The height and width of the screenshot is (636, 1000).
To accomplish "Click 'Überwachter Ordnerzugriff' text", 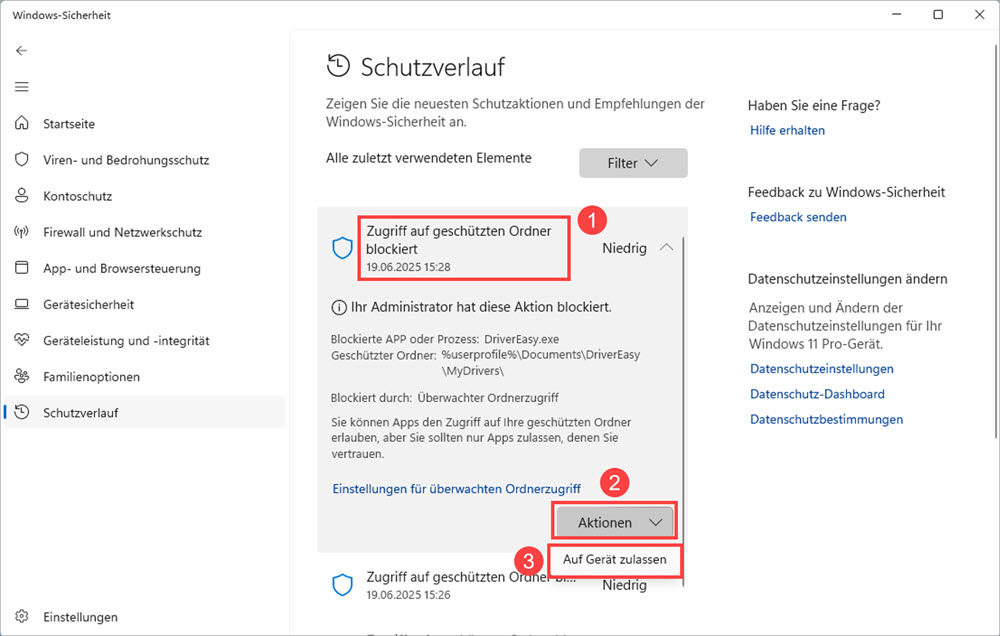I will click(x=488, y=398).
